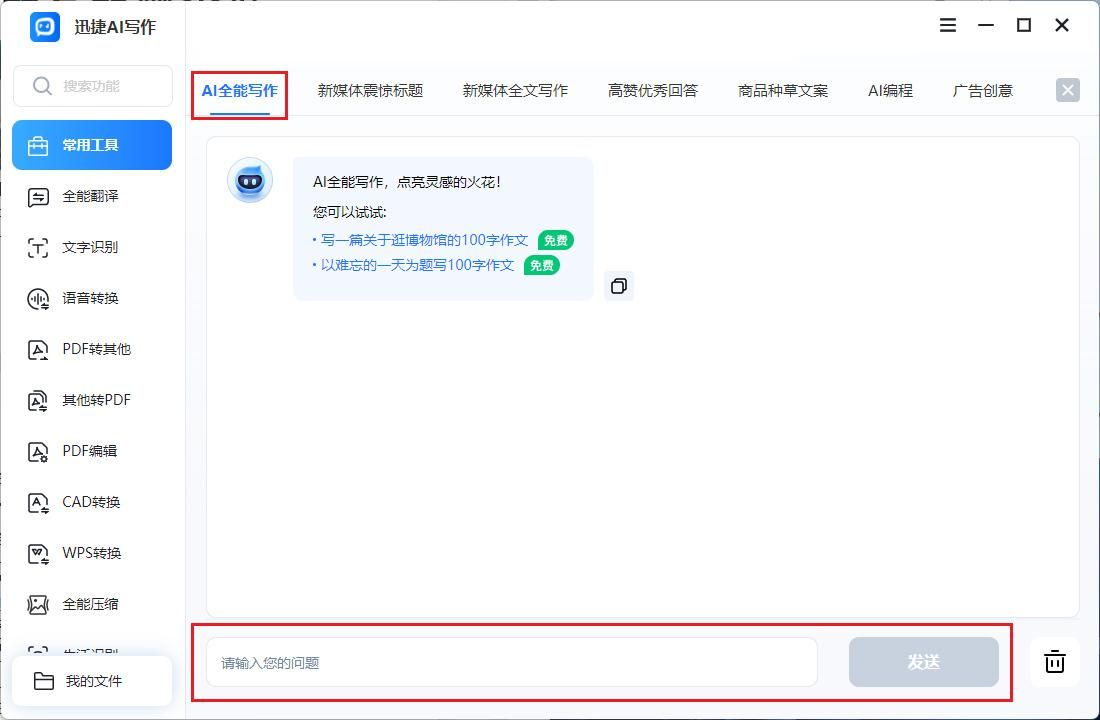Click 免费 badge beside museum prompt

[x=556, y=240]
